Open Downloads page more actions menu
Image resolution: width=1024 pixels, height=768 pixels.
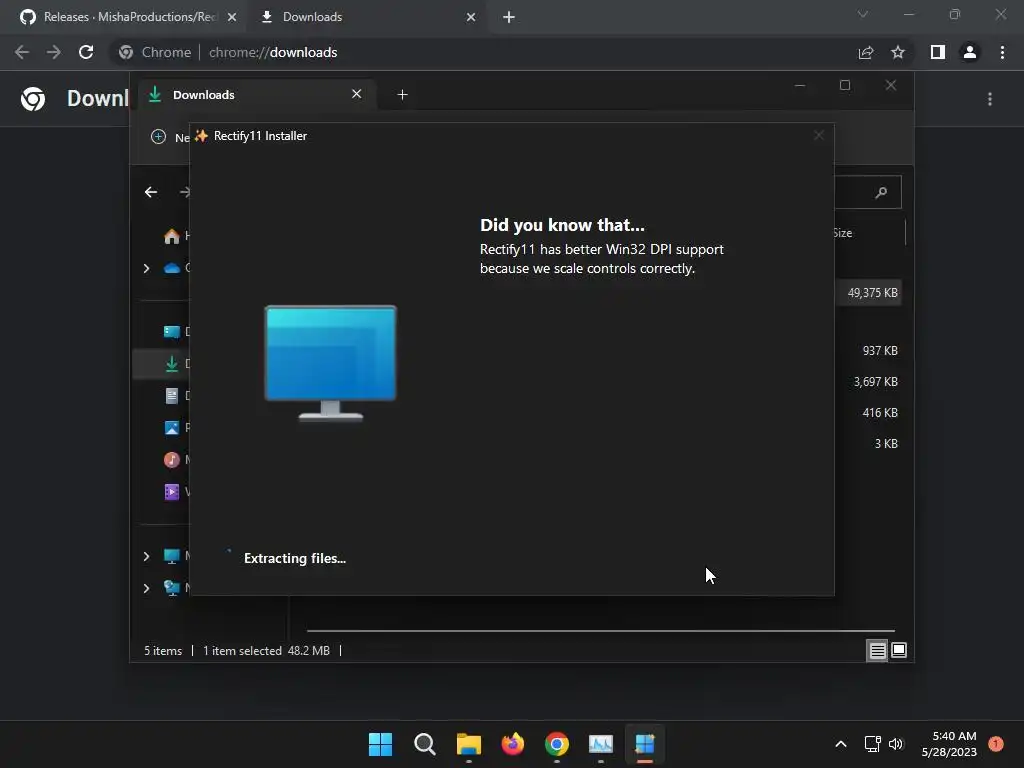[990, 99]
